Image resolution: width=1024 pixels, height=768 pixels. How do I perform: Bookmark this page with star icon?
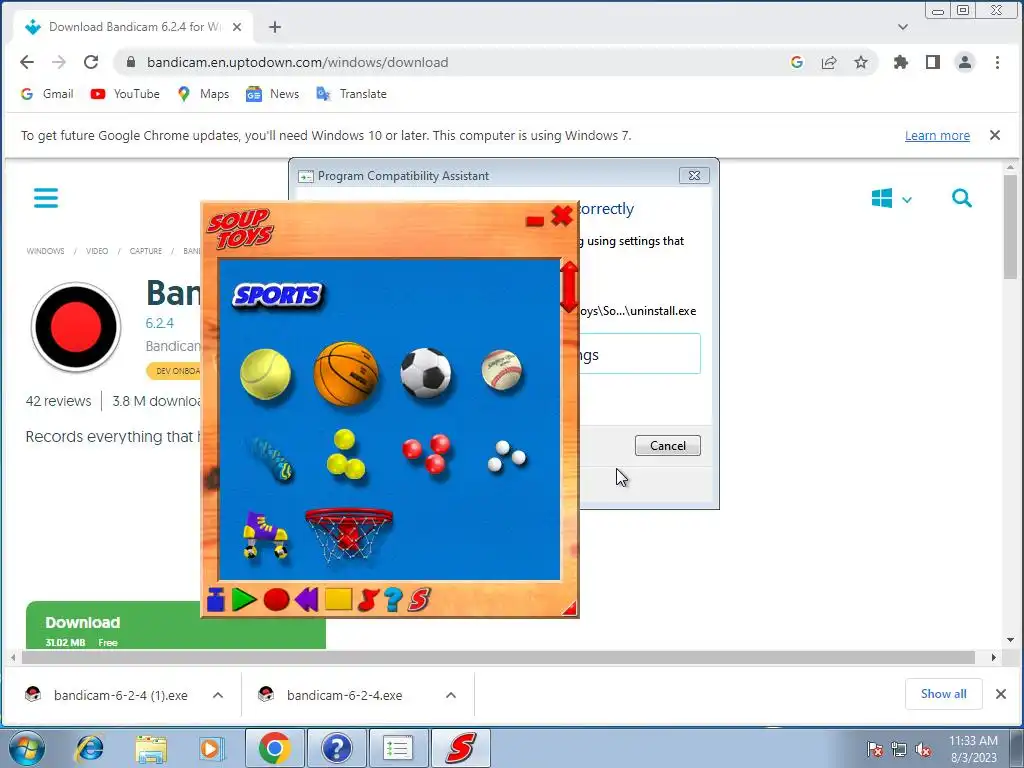pyautogui.click(x=861, y=62)
